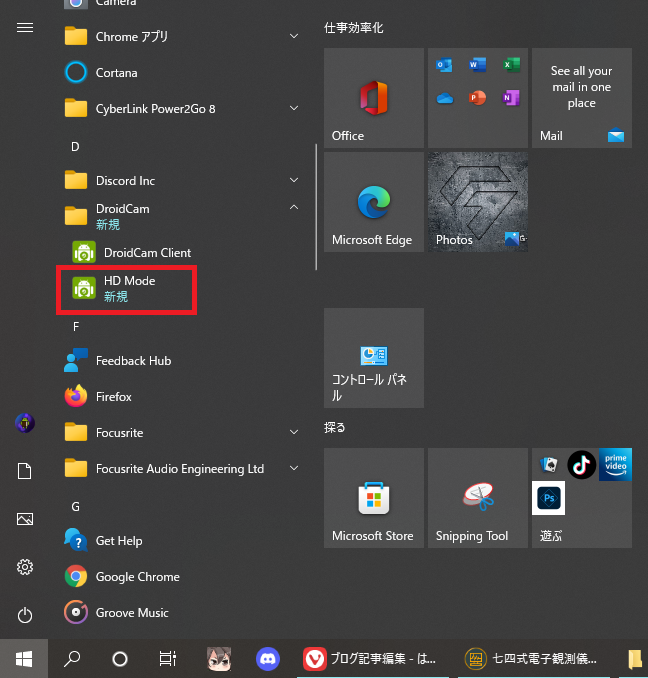This screenshot has width=648, height=678.
Task: Jump via letter D header
Action: (75, 147)
